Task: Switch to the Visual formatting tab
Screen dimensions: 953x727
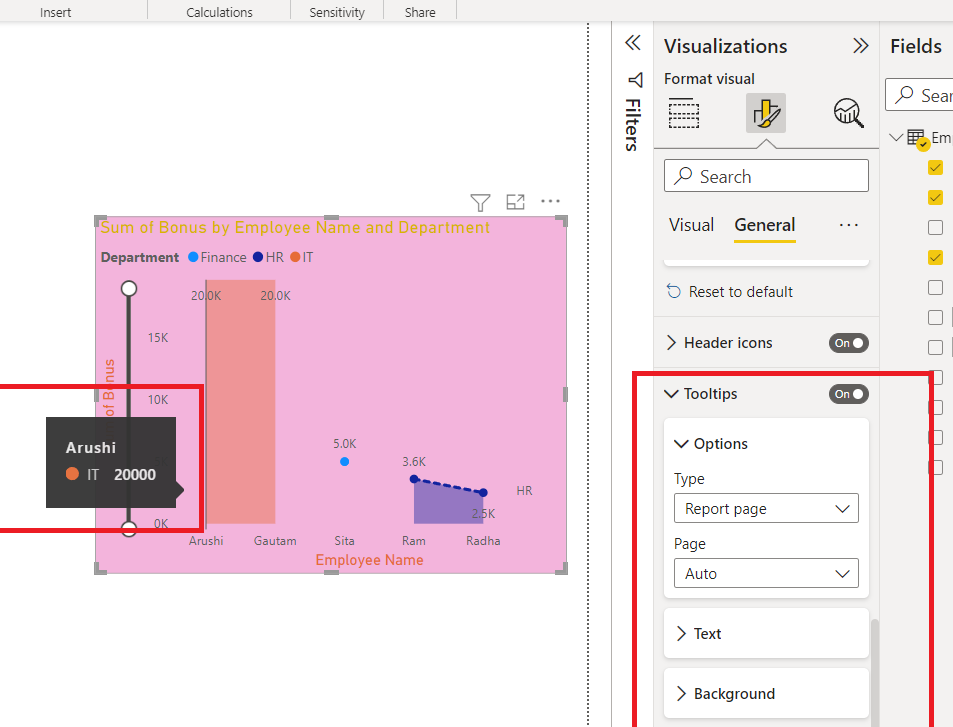Action: click(691, 225)
